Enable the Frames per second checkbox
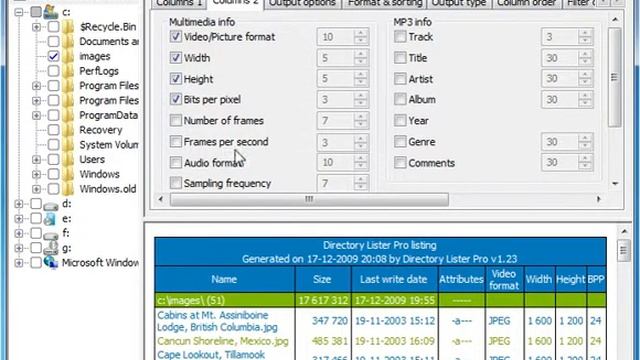640x360 pixels. pos(176,141)
